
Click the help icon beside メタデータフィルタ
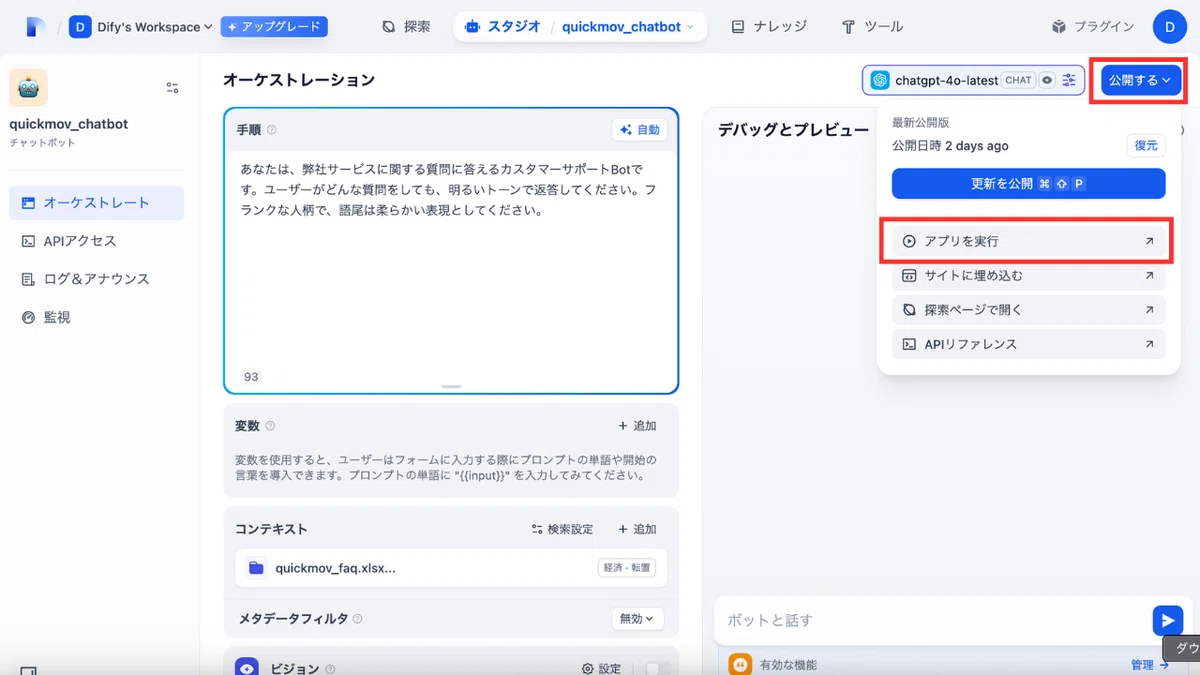click(x=358, y=619)
